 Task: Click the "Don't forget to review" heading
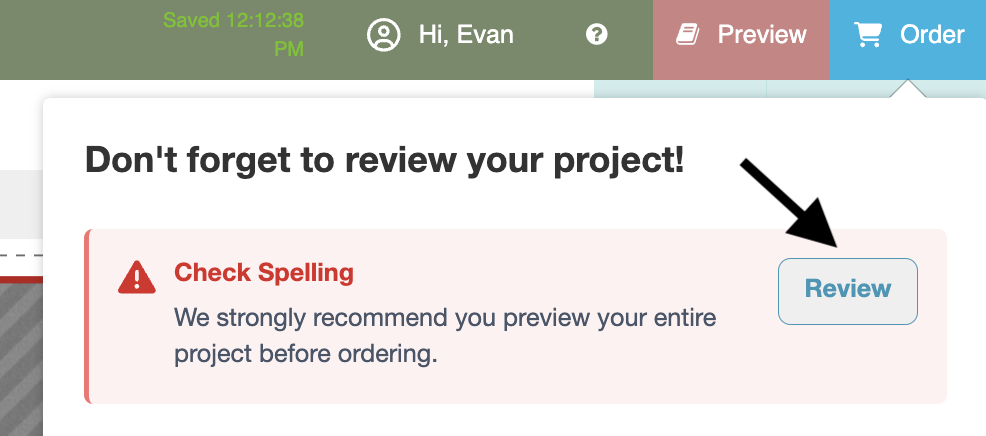click(384, 160)
